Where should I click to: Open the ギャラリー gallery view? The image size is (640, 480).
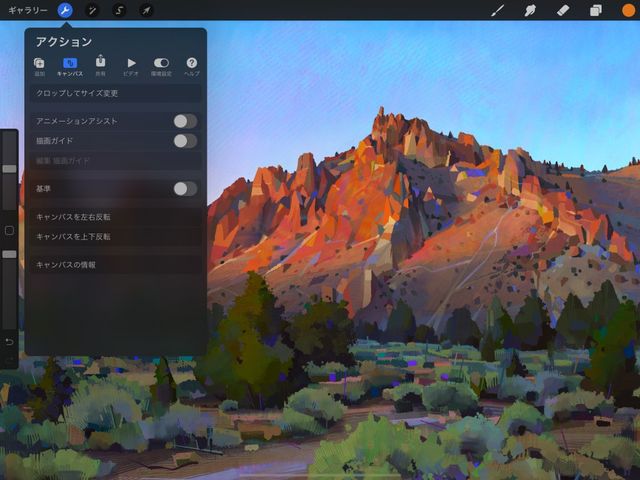[x=28, y=10]
